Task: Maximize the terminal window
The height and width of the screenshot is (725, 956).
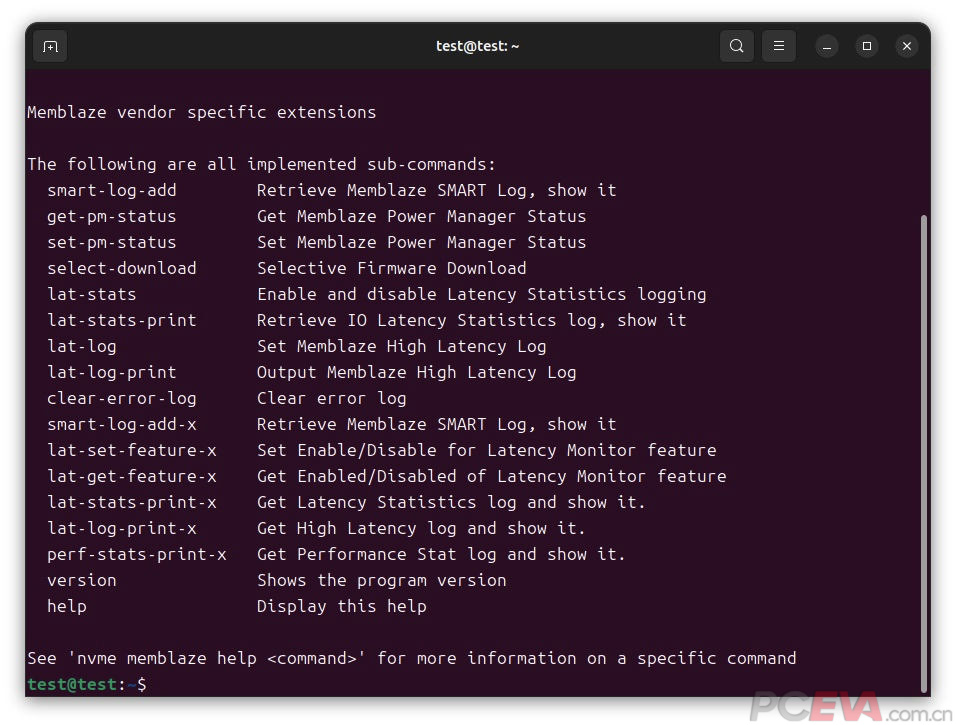Action: tap(866, 46)
